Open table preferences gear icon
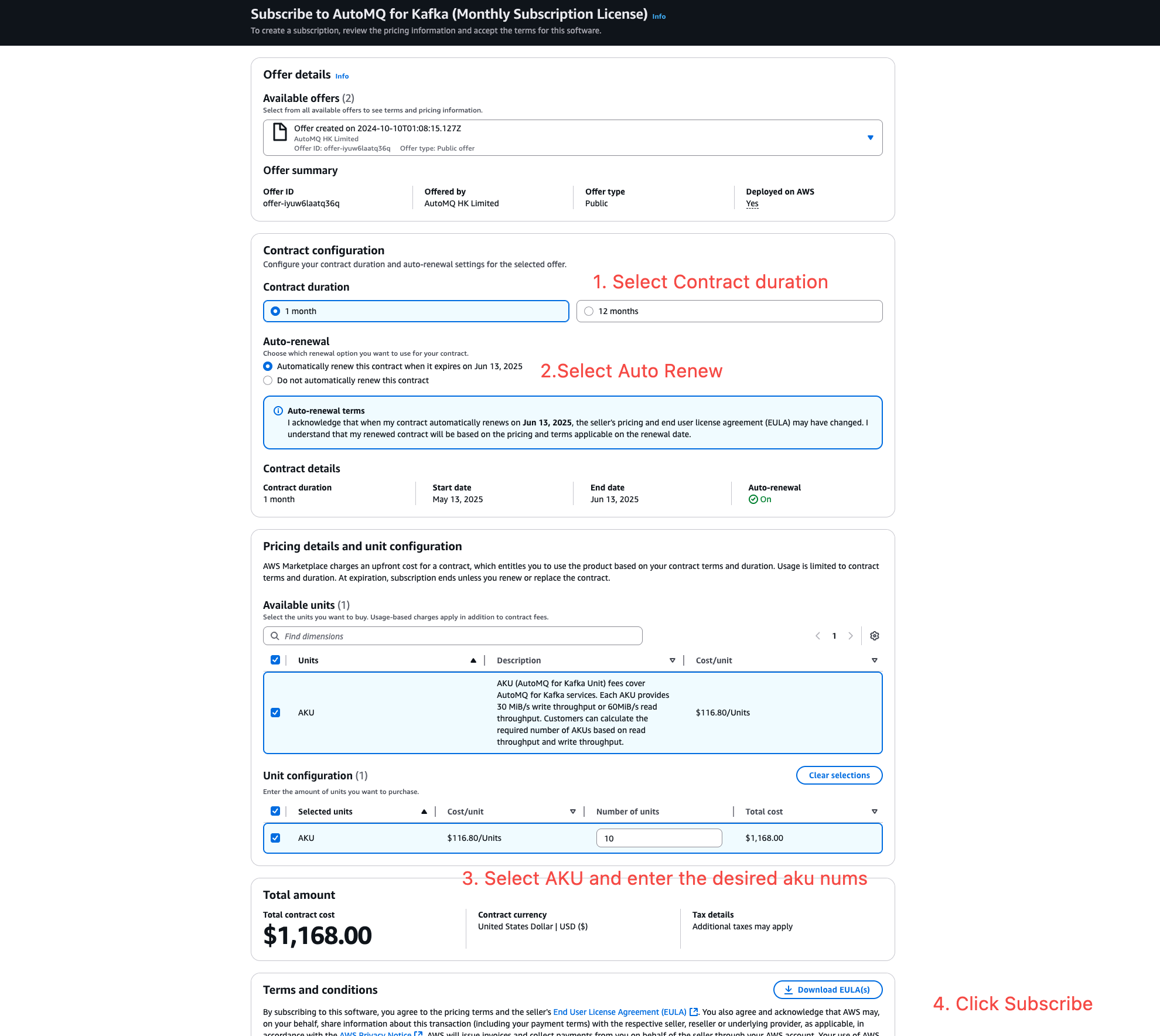 (874, 636)
